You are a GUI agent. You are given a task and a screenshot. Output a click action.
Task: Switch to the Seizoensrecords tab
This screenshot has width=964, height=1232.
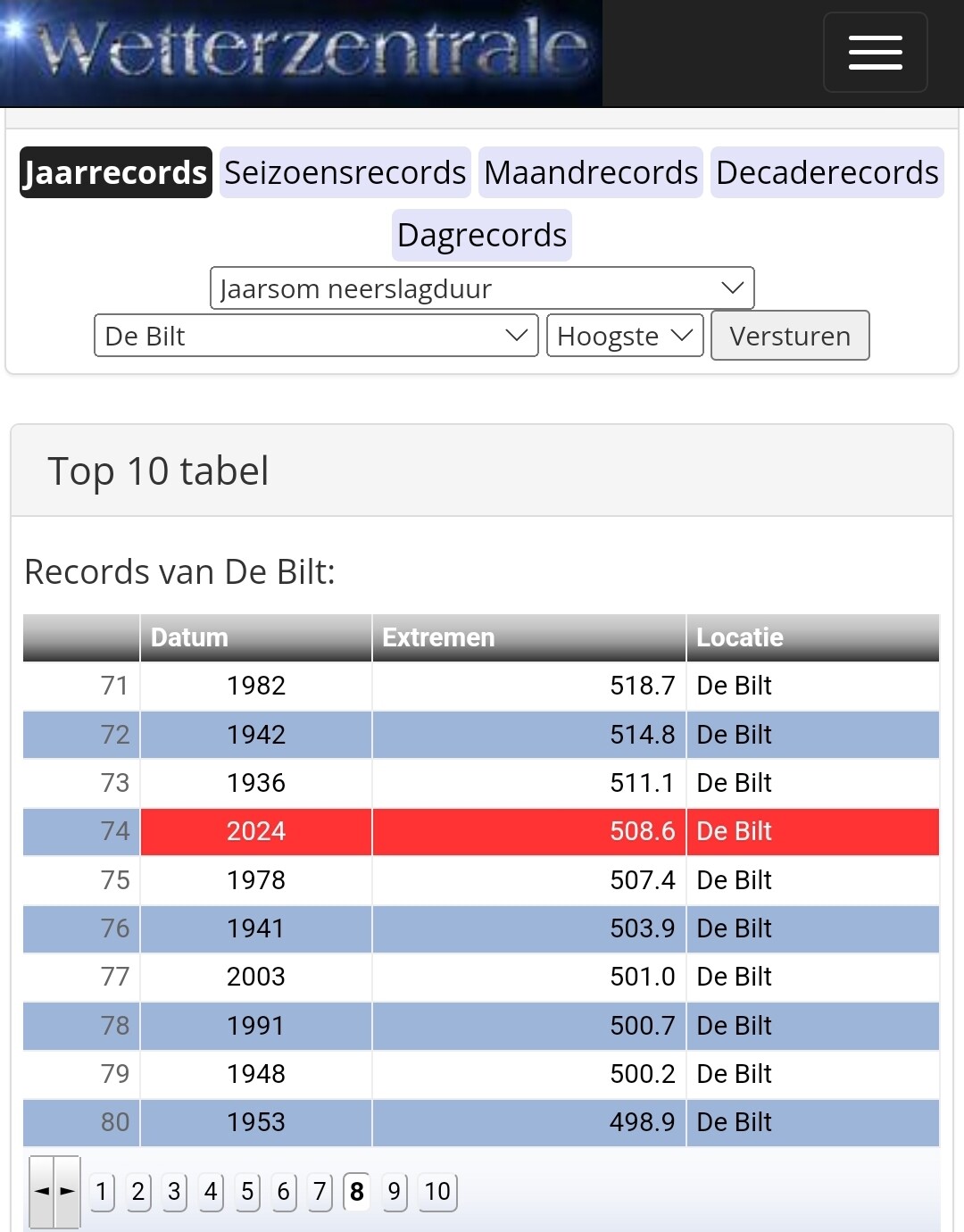click(345, 172)
